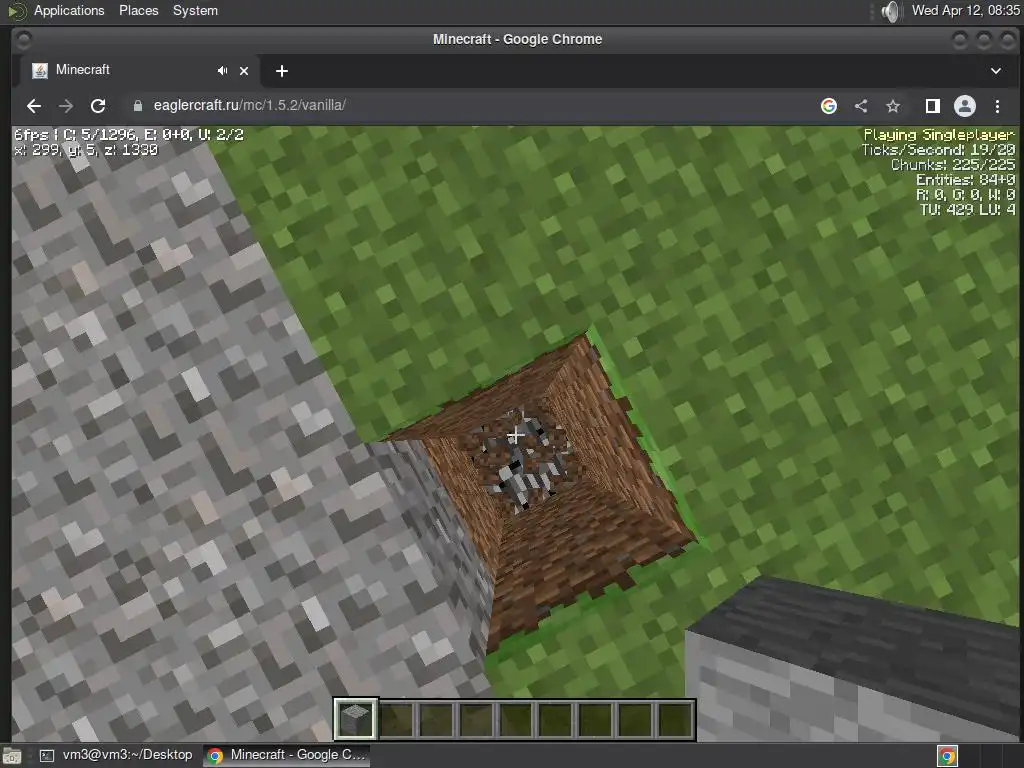Image resolution: width=1024 pixels, height=768 pixels.
Task: Open the clock showing Wed Apr 12
Action: coord(966,10)
